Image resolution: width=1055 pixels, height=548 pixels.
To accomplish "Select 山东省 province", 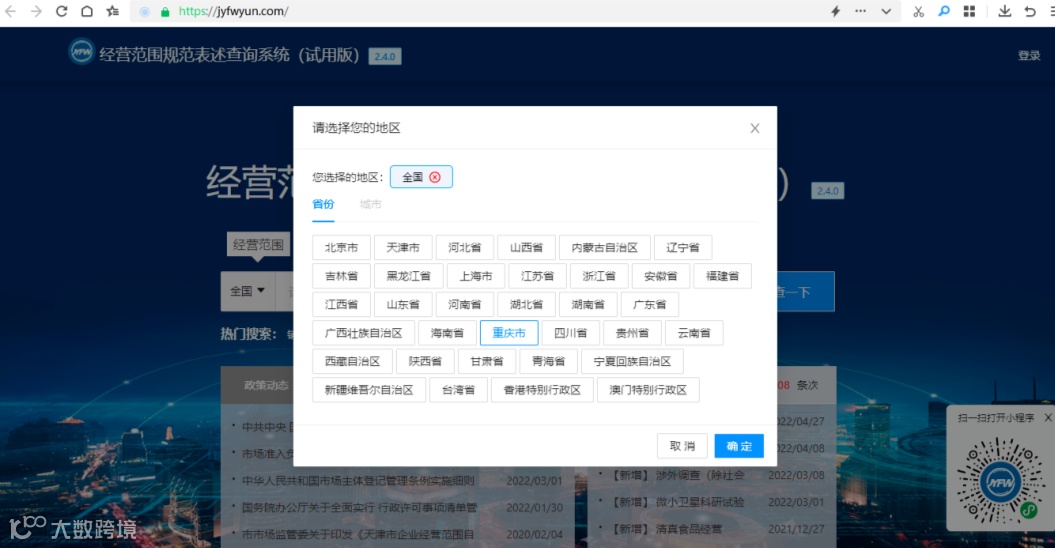I will [x=403, y=304].
